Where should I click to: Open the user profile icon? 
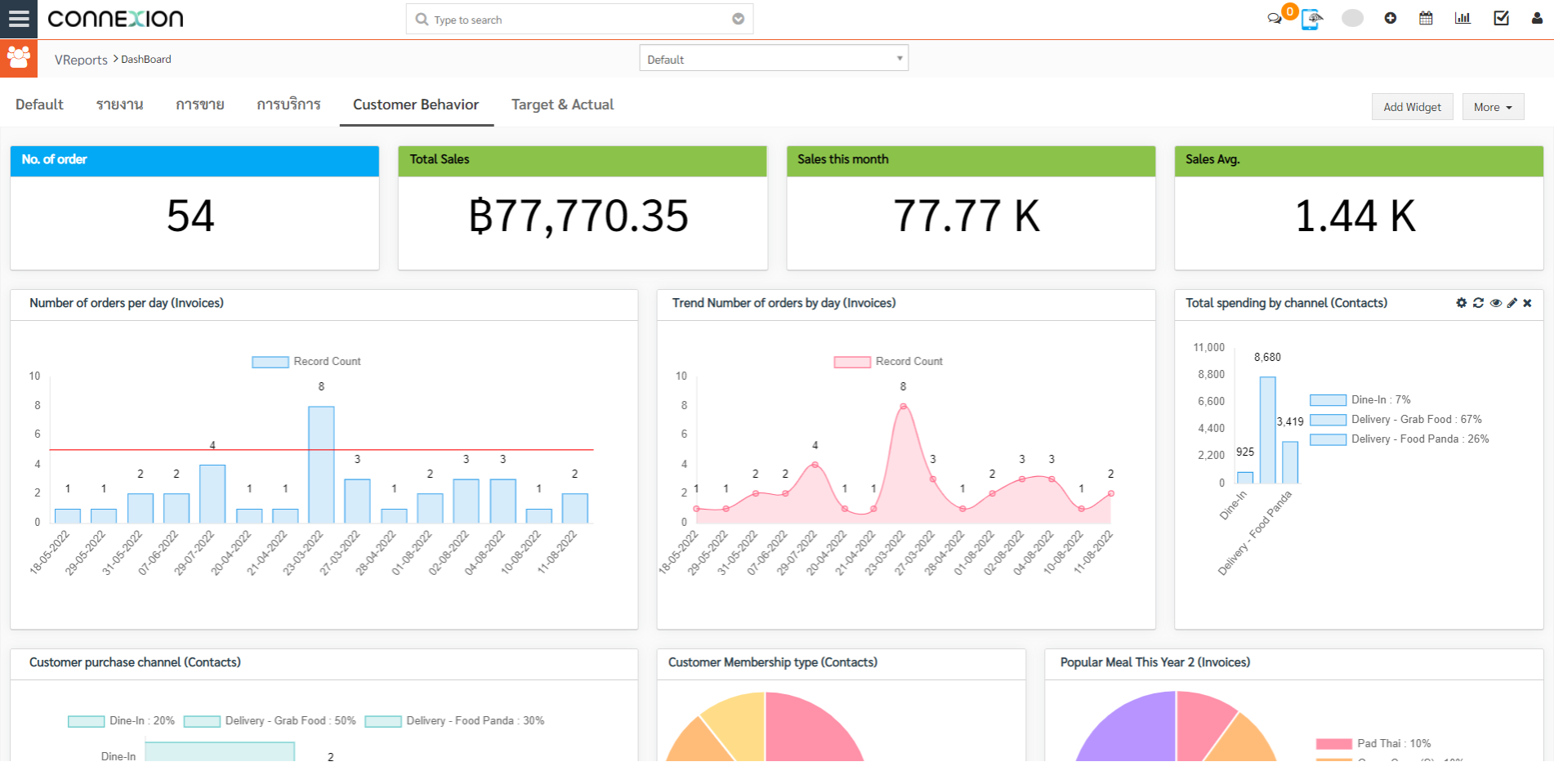(x=1537, y=18)
